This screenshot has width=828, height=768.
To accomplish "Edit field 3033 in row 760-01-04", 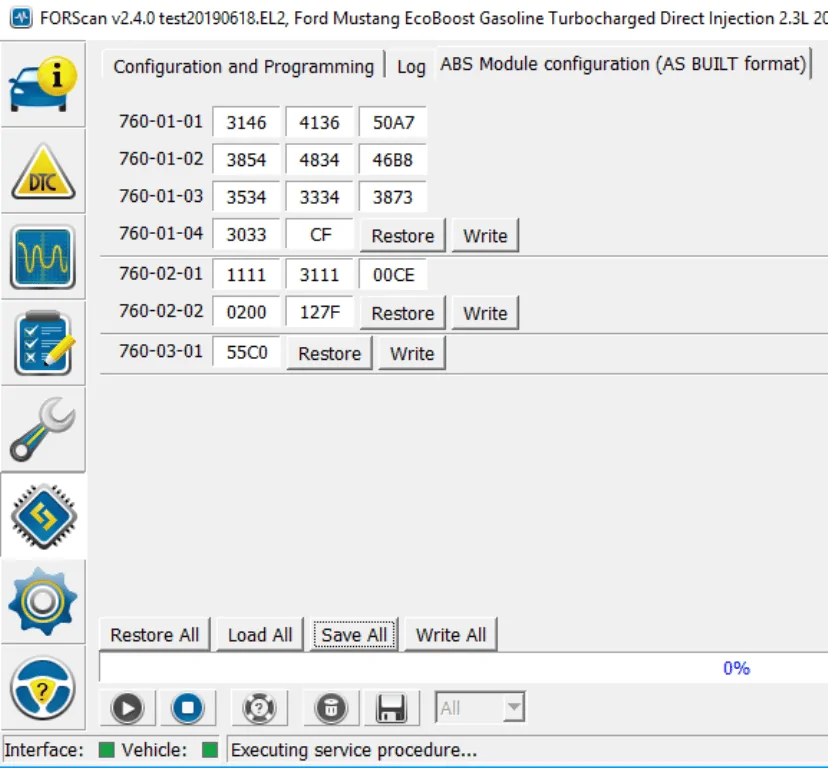I will point(246,234).
